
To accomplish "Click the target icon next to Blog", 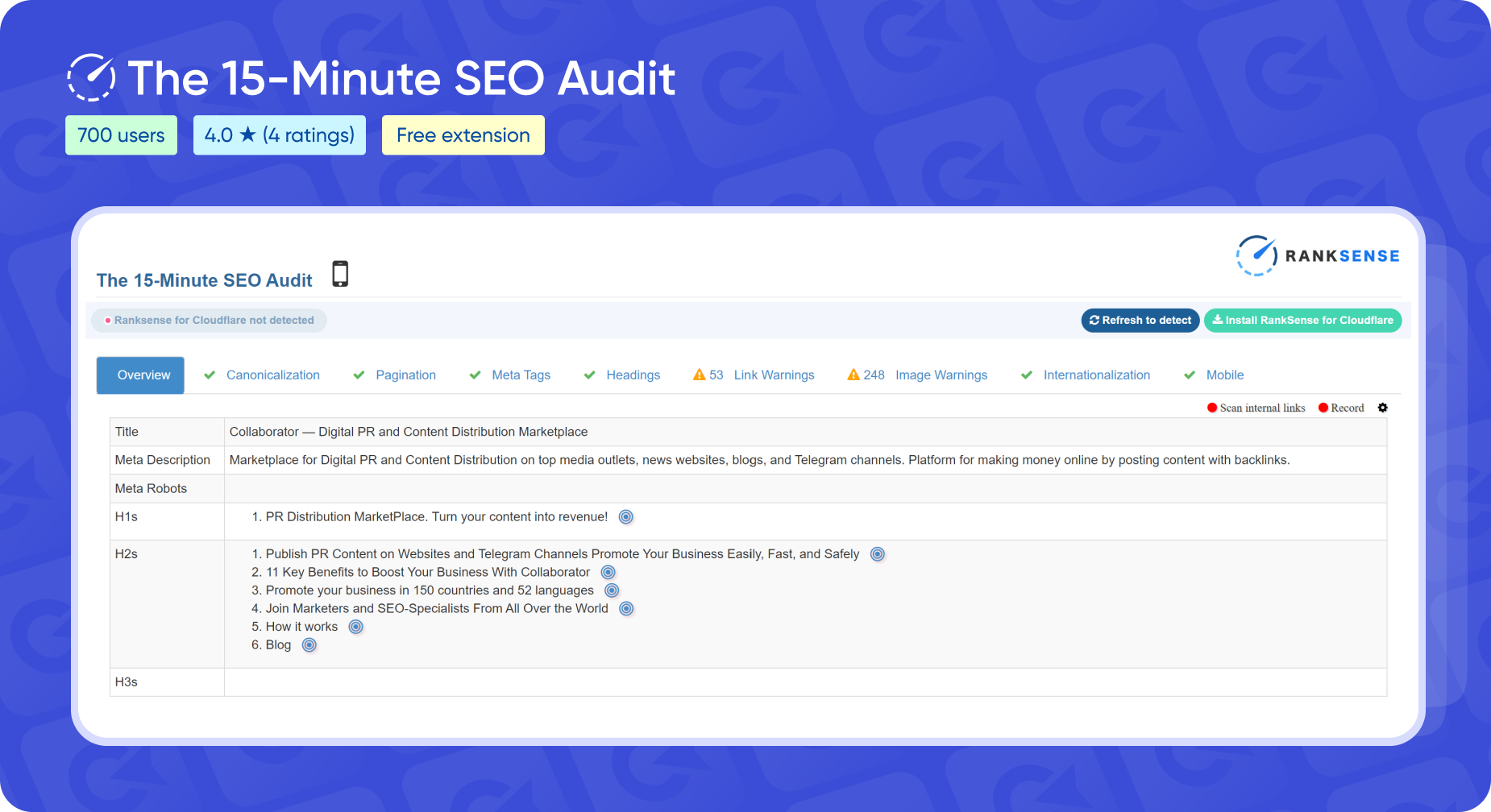I will point(309,644).
